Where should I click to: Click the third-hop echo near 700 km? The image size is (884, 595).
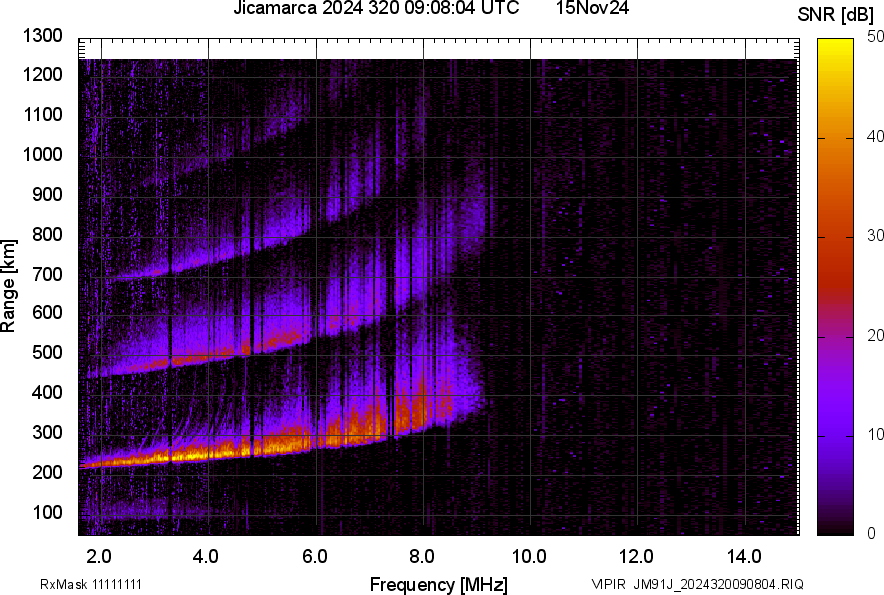pyautogui.click(x=160, y=272)
